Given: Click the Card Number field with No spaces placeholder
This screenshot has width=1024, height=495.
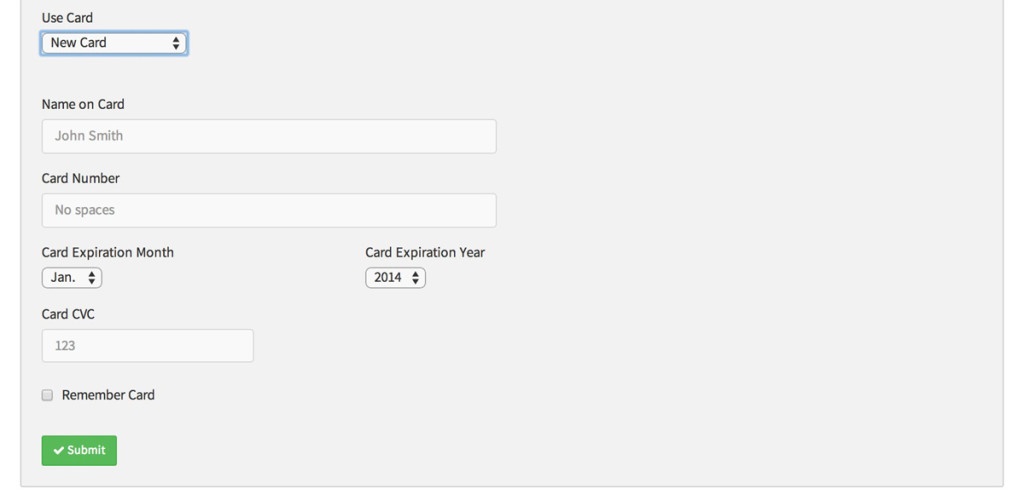Looking at the screenshot, I should [x=269, y=210].
